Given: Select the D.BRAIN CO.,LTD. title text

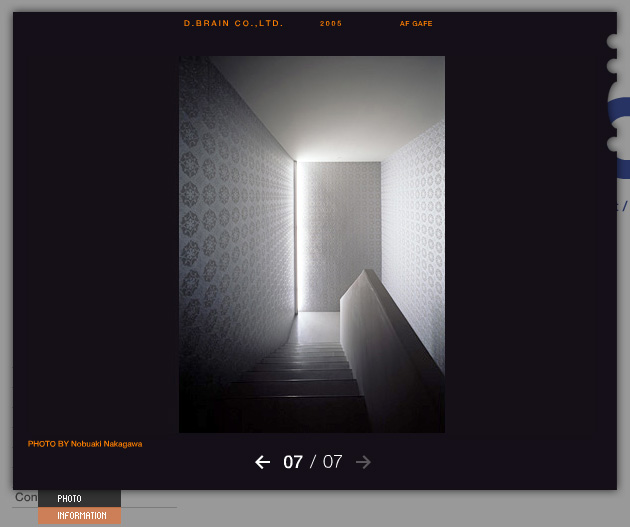Looking at the screenshot, I should (233, 23).
